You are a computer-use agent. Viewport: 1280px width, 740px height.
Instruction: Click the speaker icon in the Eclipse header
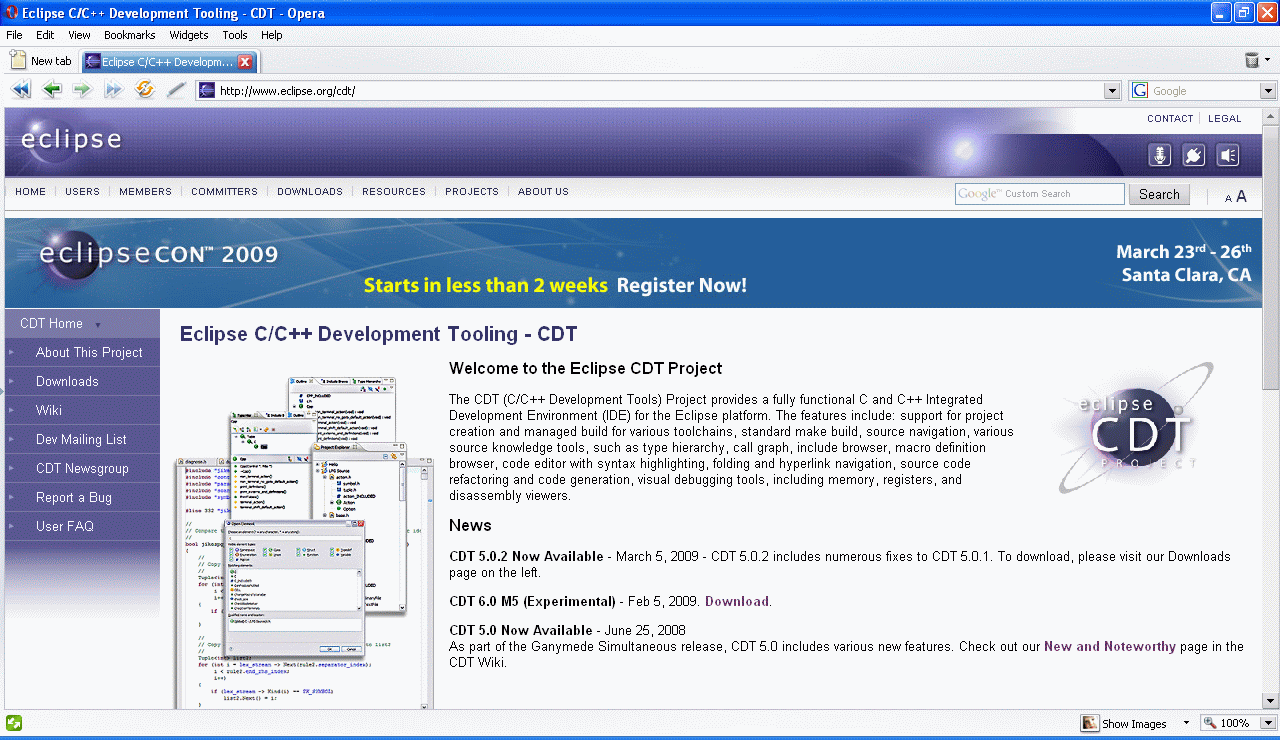point(1228,155)
